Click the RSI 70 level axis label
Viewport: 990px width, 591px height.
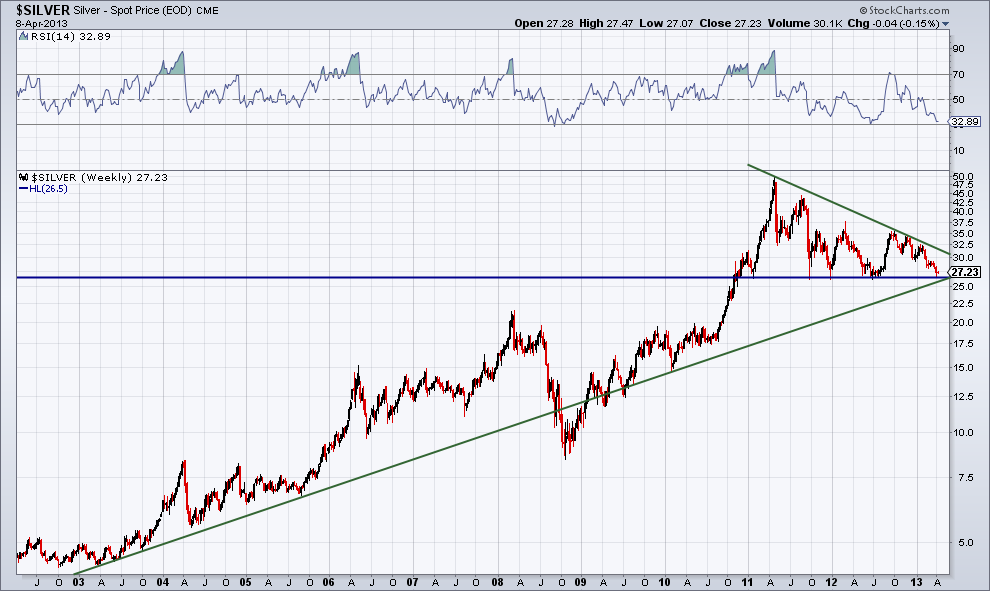tap(958, 74)
